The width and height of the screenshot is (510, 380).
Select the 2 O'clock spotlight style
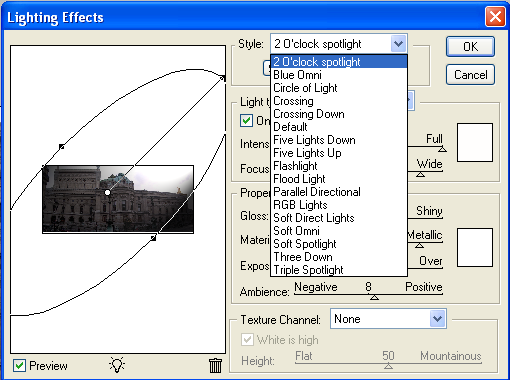[339, 62]
